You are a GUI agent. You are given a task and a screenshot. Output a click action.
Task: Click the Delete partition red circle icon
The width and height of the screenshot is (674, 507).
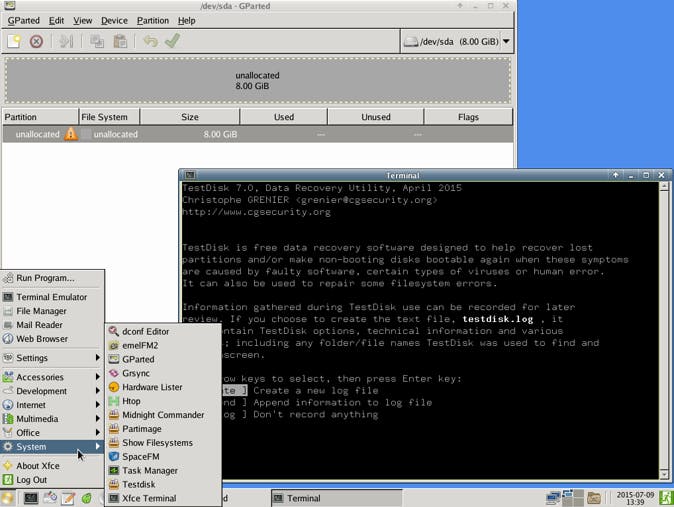36,41
